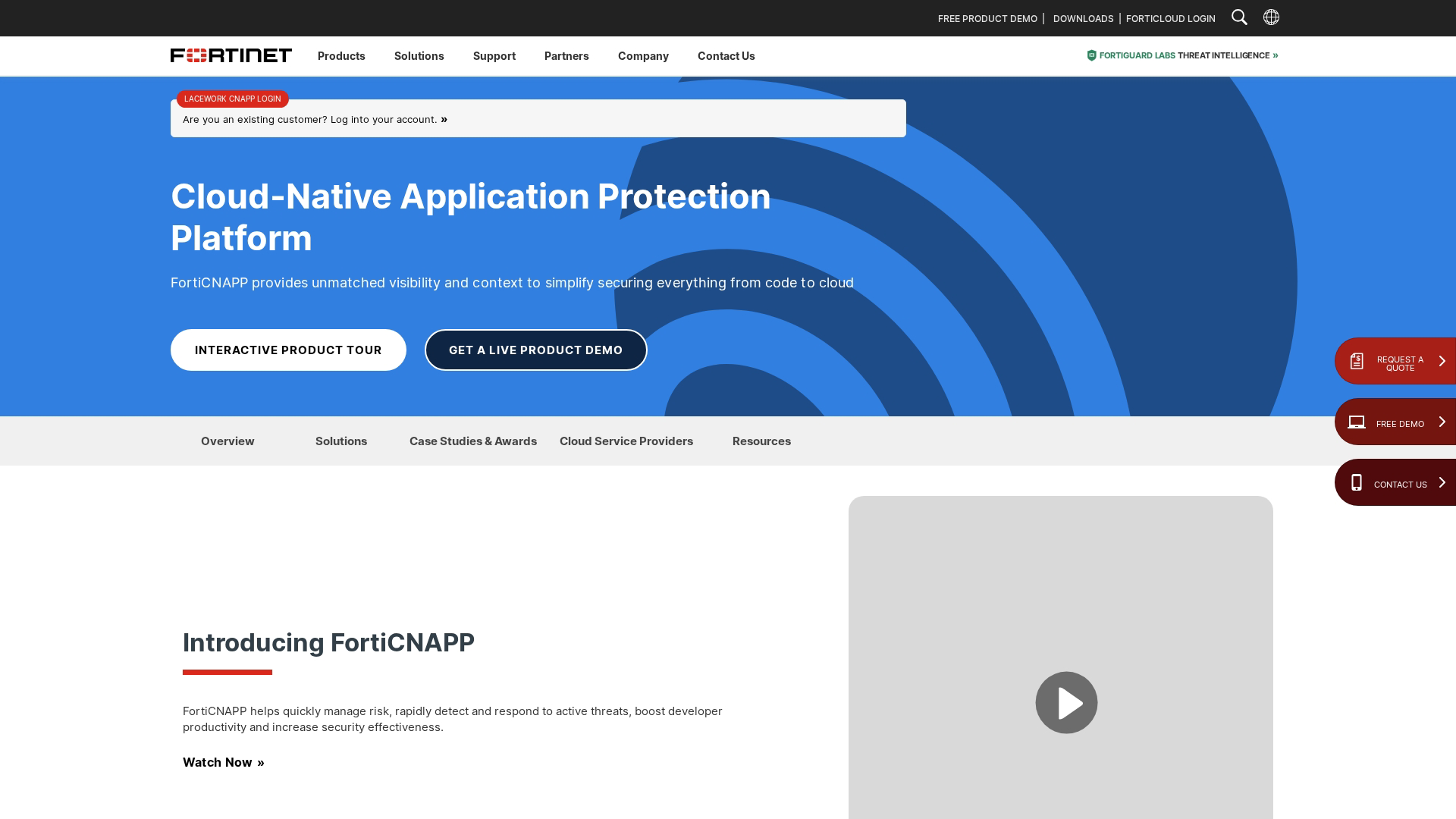This screenshot has width=1456, height=819.
Task: Click the Fortinet logo
Action: (x=231, y=55)
